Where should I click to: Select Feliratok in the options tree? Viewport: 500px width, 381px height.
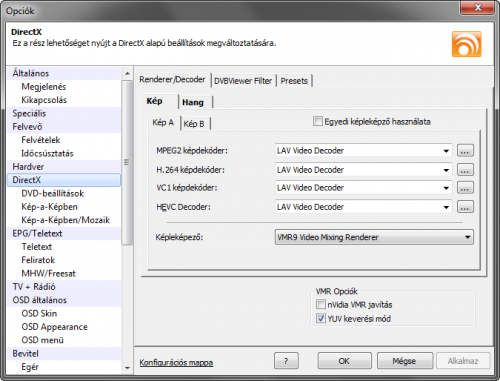click(64, 260)
